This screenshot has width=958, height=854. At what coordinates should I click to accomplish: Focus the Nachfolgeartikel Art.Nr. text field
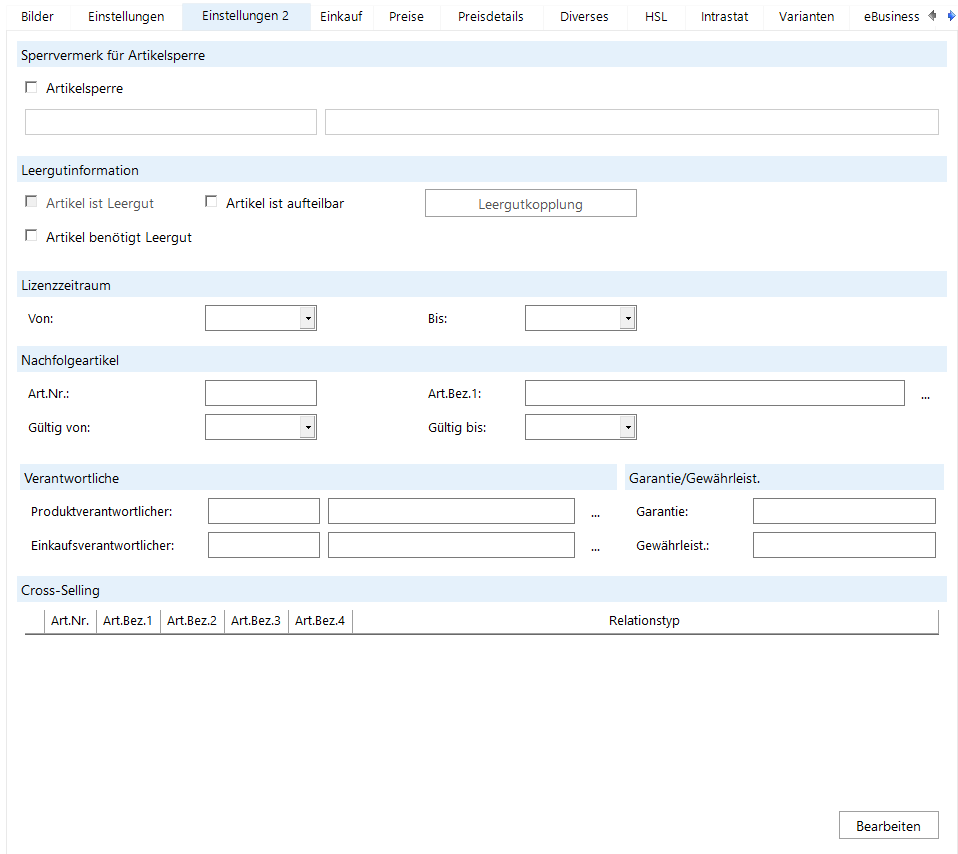[260, 393]
